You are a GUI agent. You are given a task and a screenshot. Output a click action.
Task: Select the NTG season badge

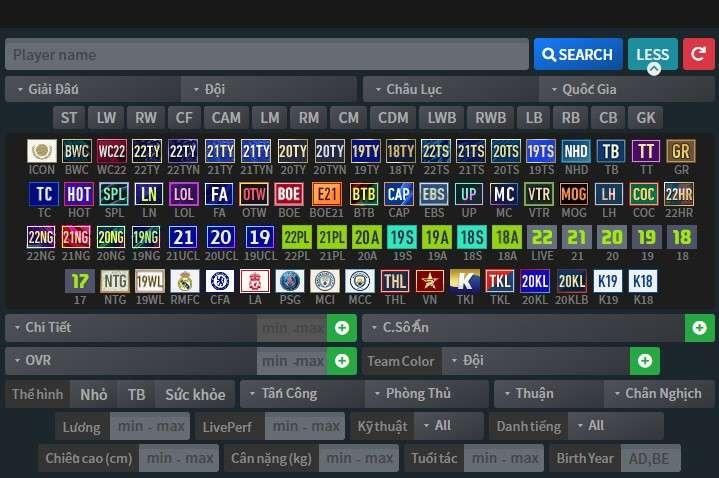click(x=115, y=281)
